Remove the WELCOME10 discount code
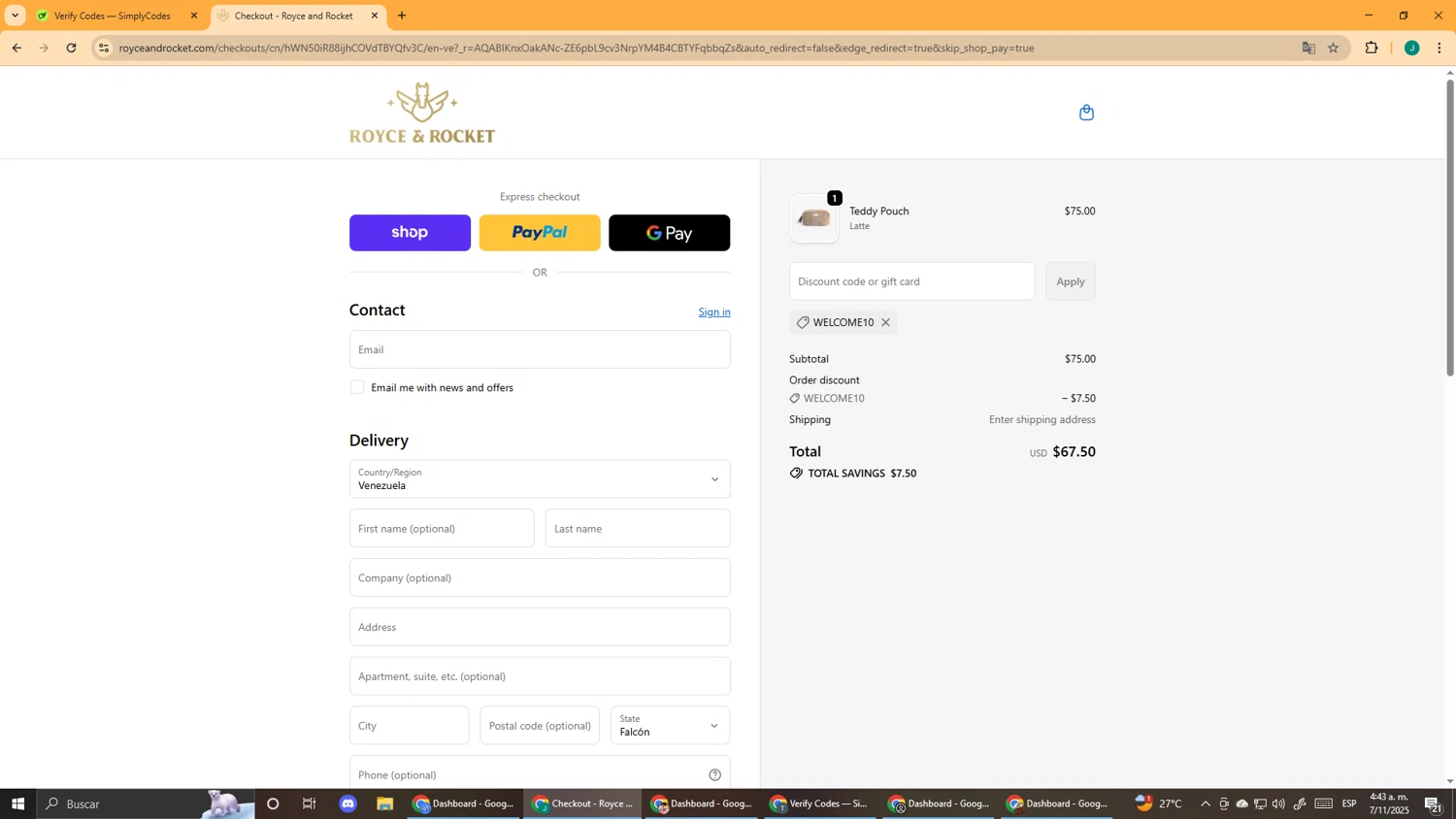The height and width of the screenshot is (819, 1456). pyautogui.click(x=885, y=322)
